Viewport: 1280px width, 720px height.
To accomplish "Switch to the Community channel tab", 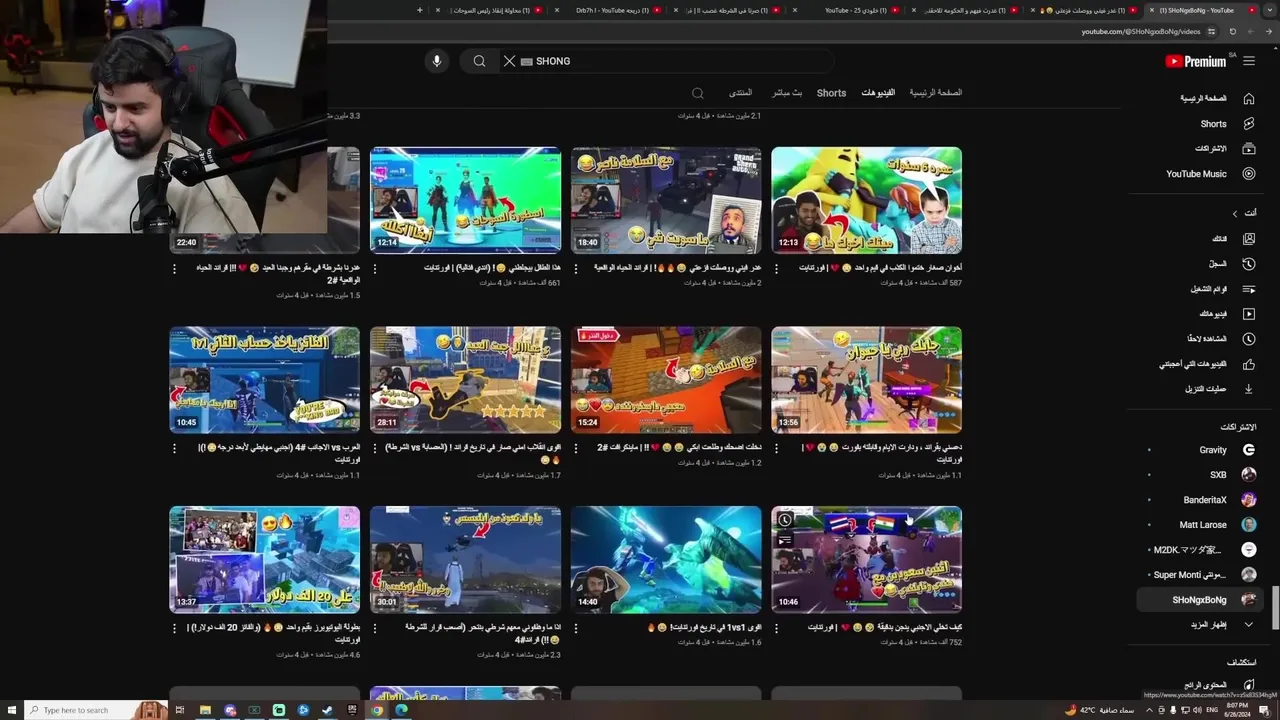I will coord(740,93).
